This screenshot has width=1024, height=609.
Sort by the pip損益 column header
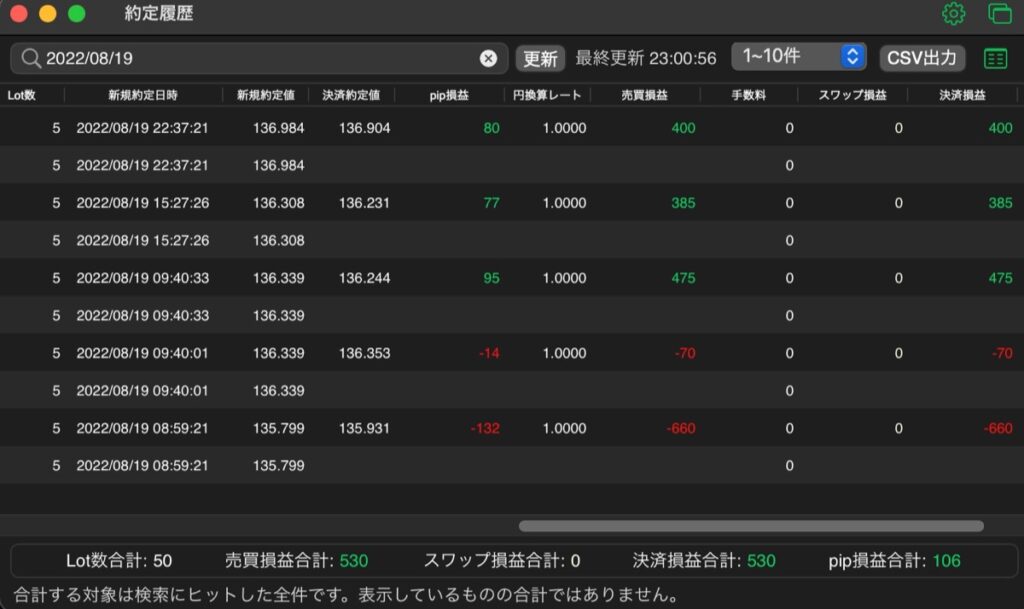(449, 95)
